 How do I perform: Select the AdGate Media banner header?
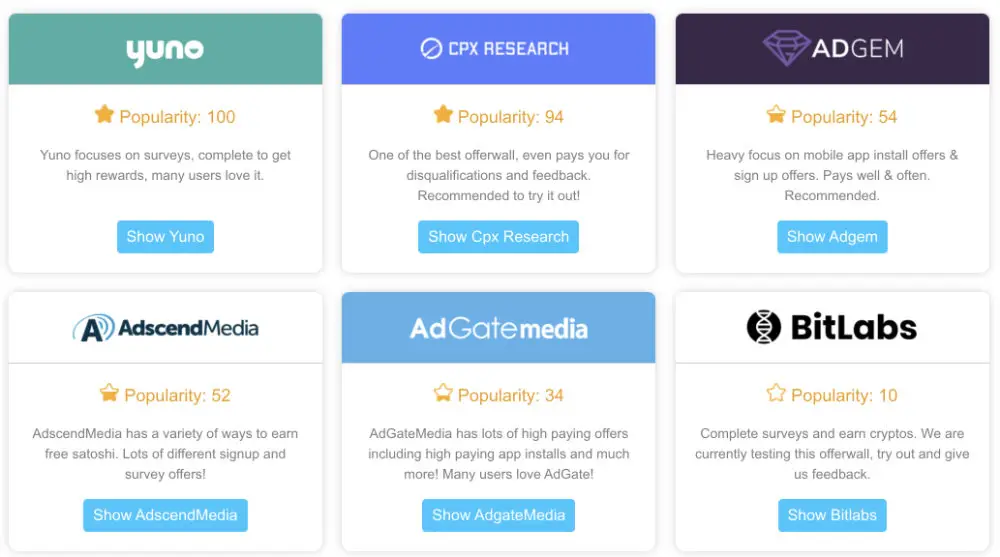pos(498,328)
